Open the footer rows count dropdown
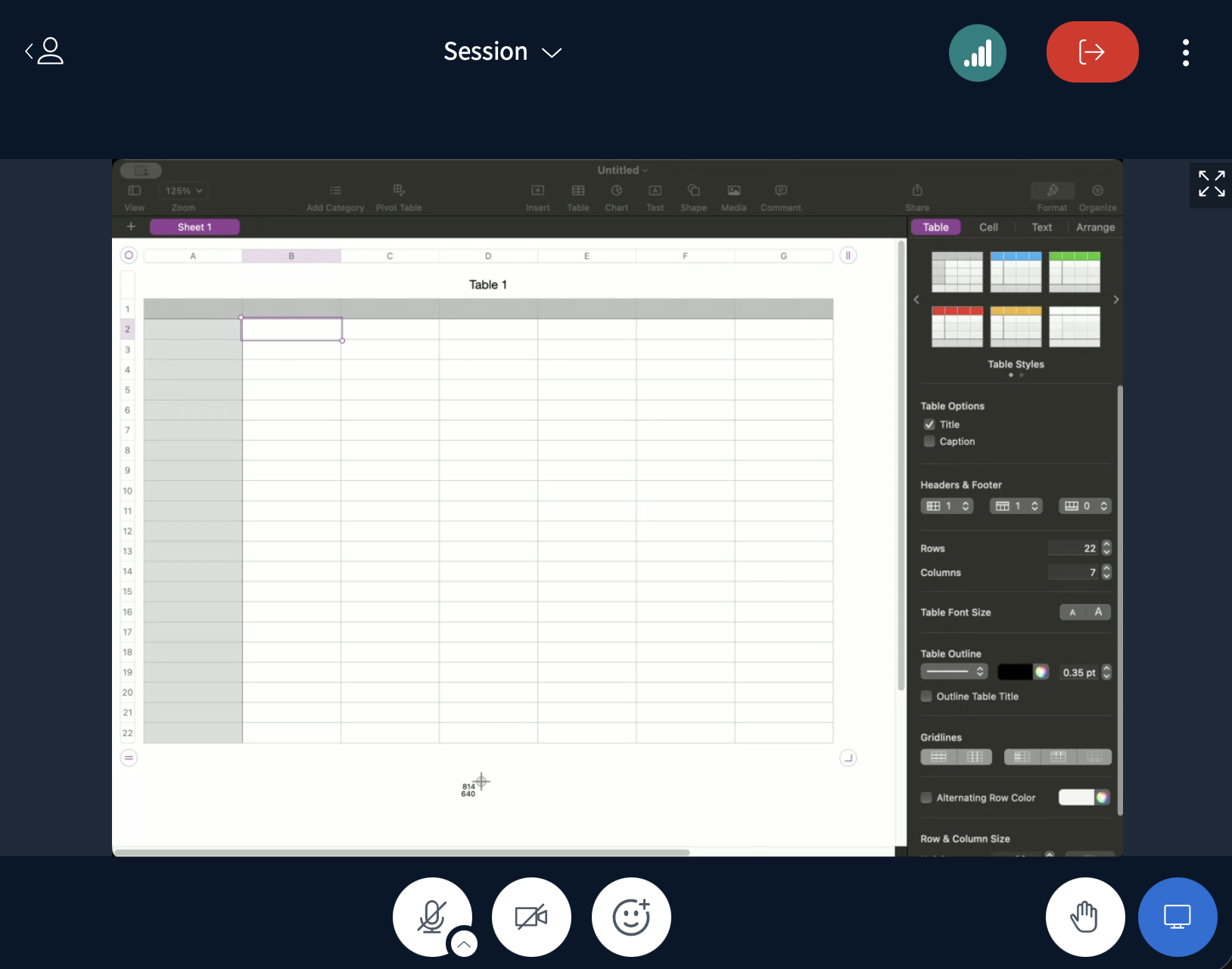1232x969 pixels. point(1085,506)
